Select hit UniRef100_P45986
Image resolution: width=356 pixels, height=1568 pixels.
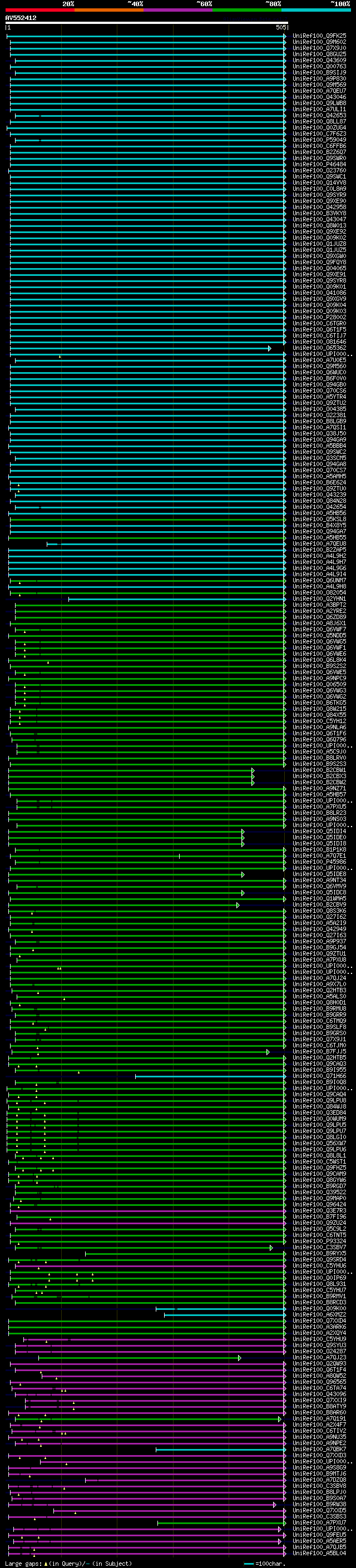[319, 862]
